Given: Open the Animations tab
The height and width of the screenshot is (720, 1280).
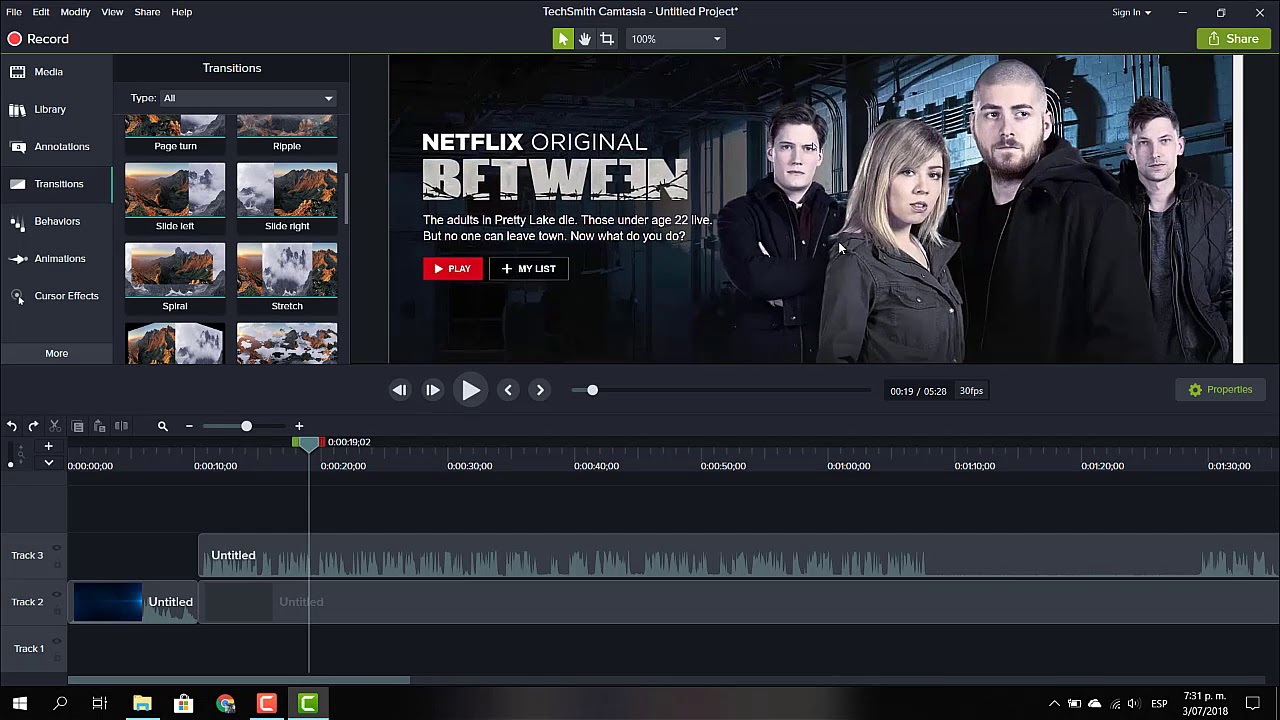Looking at the screenshot, I should point(56,259).
